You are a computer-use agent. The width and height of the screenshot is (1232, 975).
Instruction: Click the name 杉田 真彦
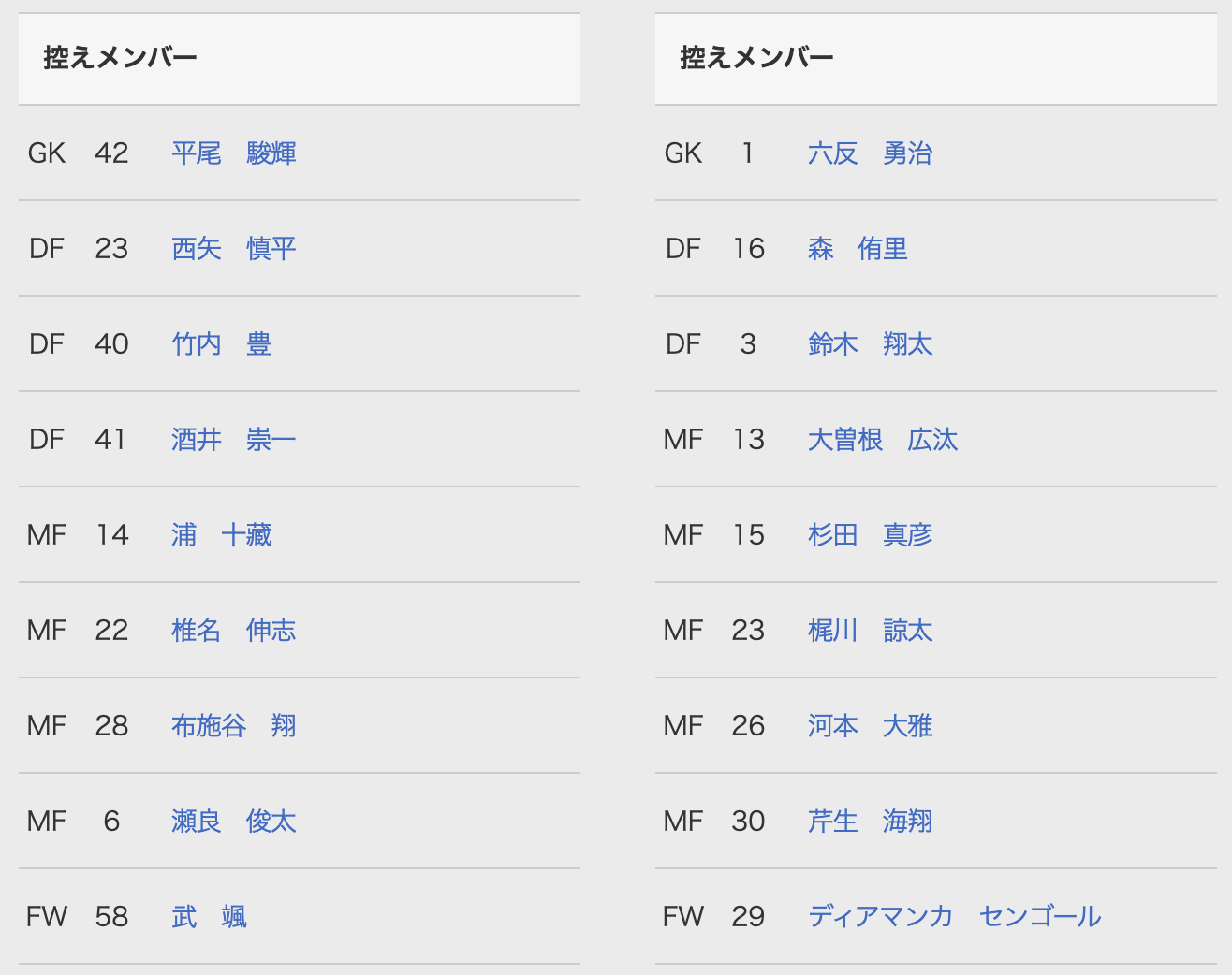click(871, 535)
